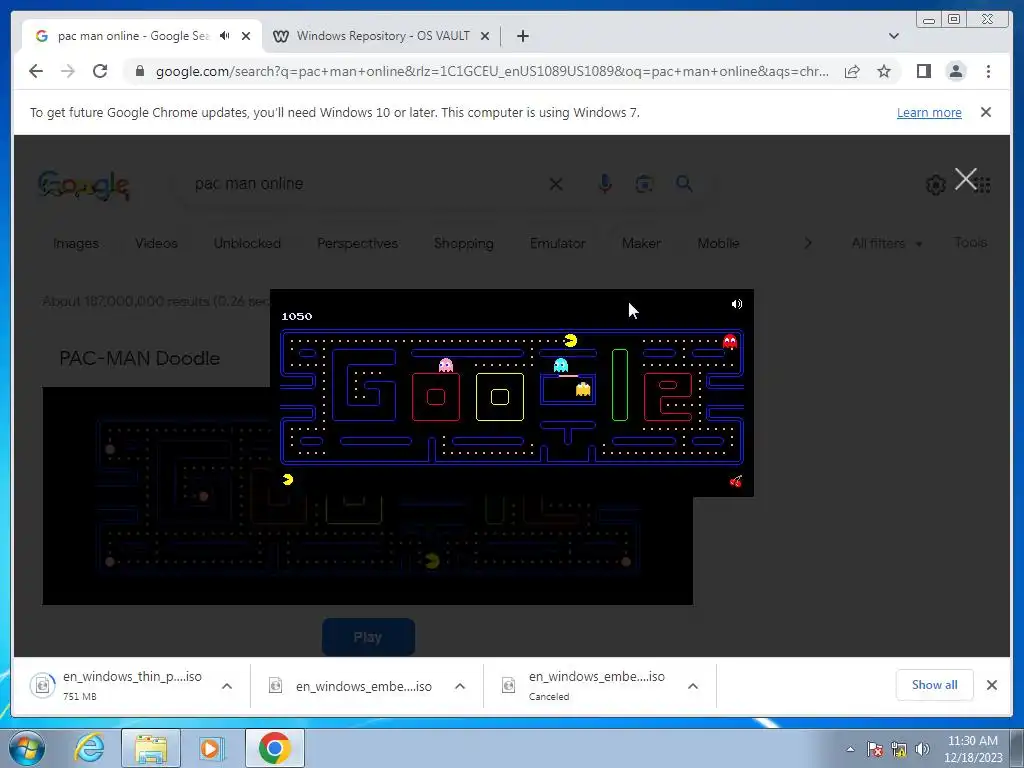Open Chrome side panel
The height and width of the screenshot is (768, 1024).
[x=923, y=71]
